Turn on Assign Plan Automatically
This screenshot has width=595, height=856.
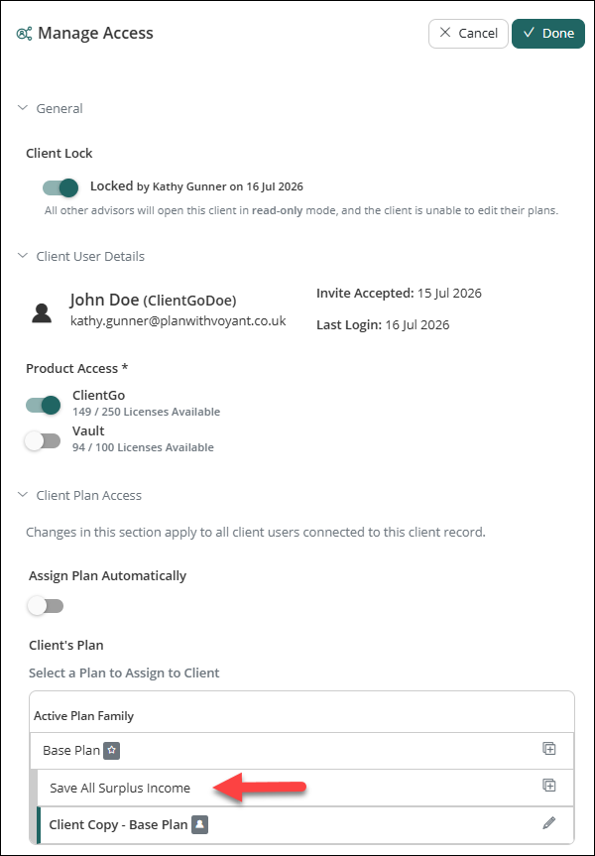point(46,606)
